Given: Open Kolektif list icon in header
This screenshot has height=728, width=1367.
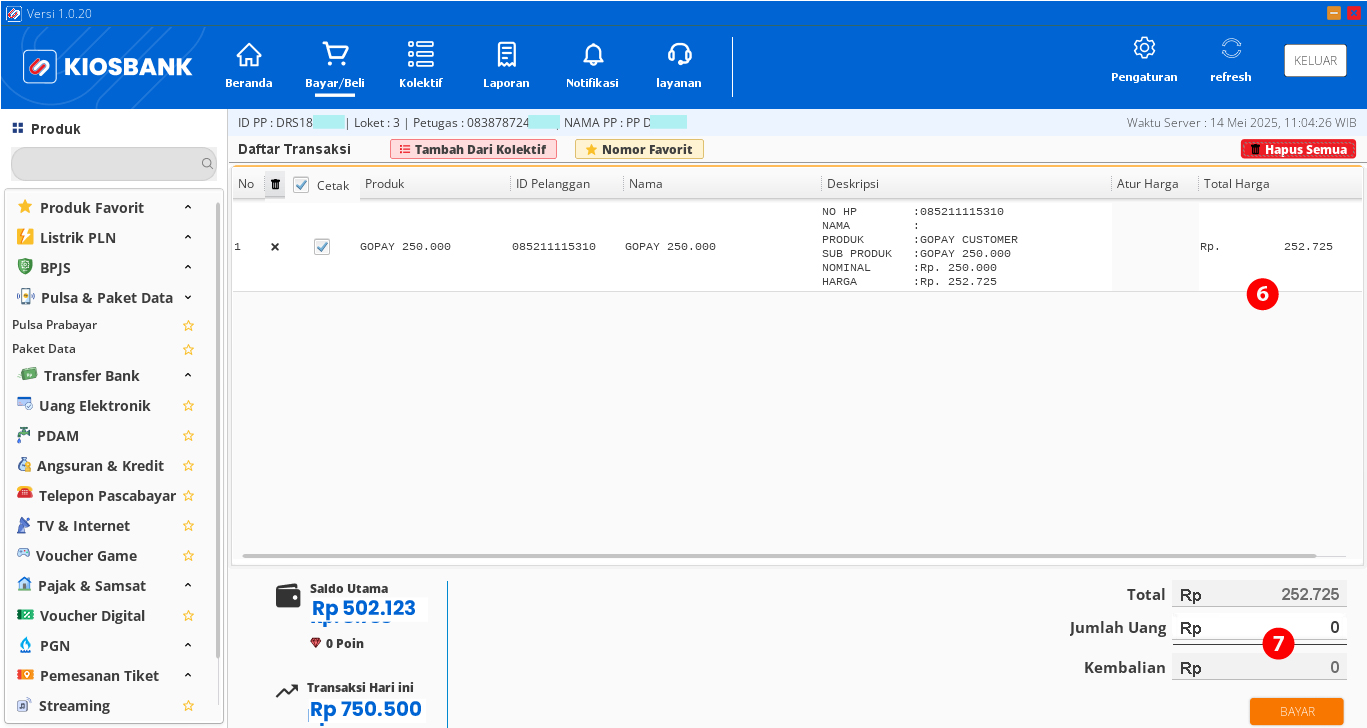Looking at the screenshot, I should pos(420,54).
